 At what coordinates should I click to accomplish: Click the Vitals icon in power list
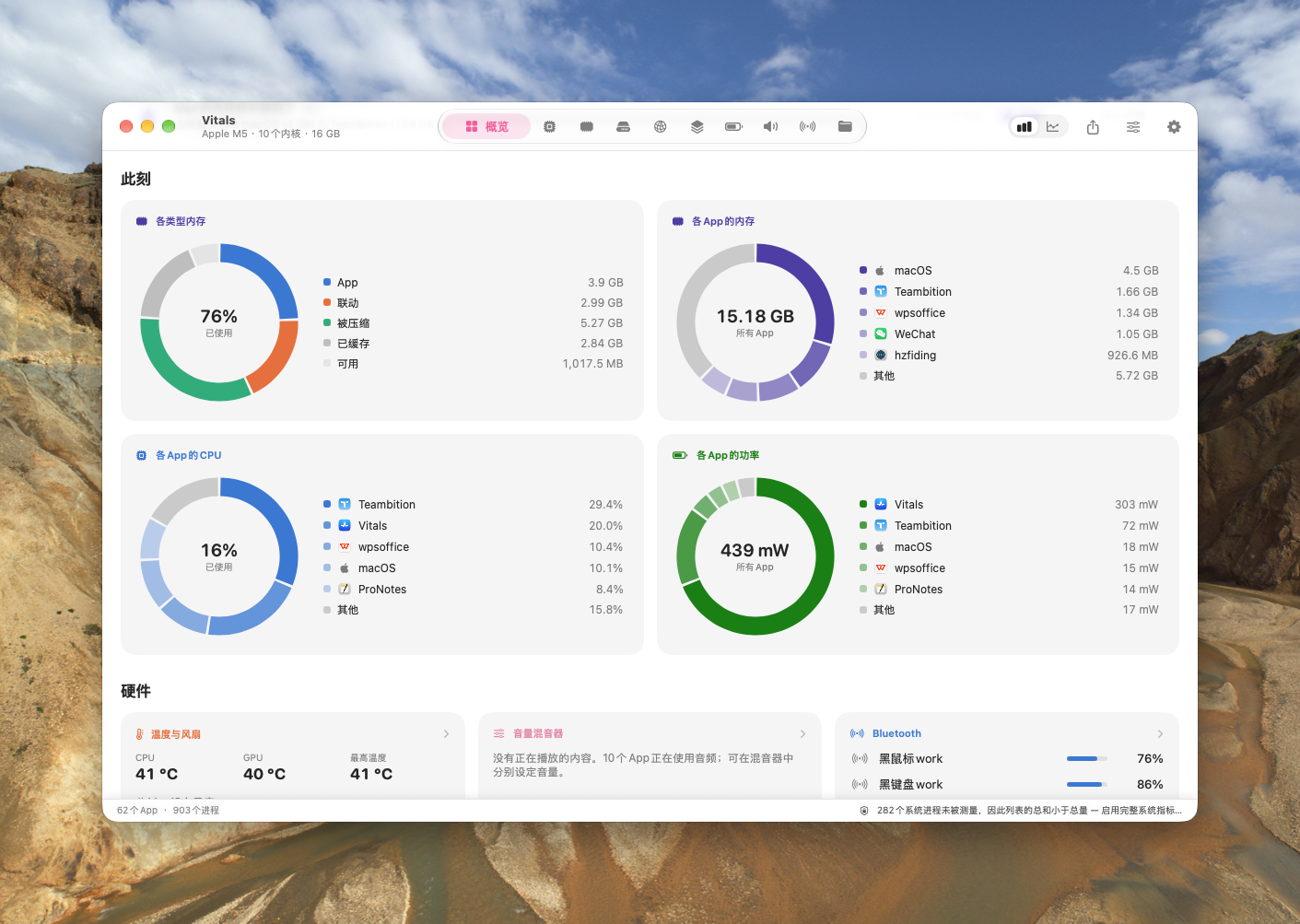pos(881,505)
